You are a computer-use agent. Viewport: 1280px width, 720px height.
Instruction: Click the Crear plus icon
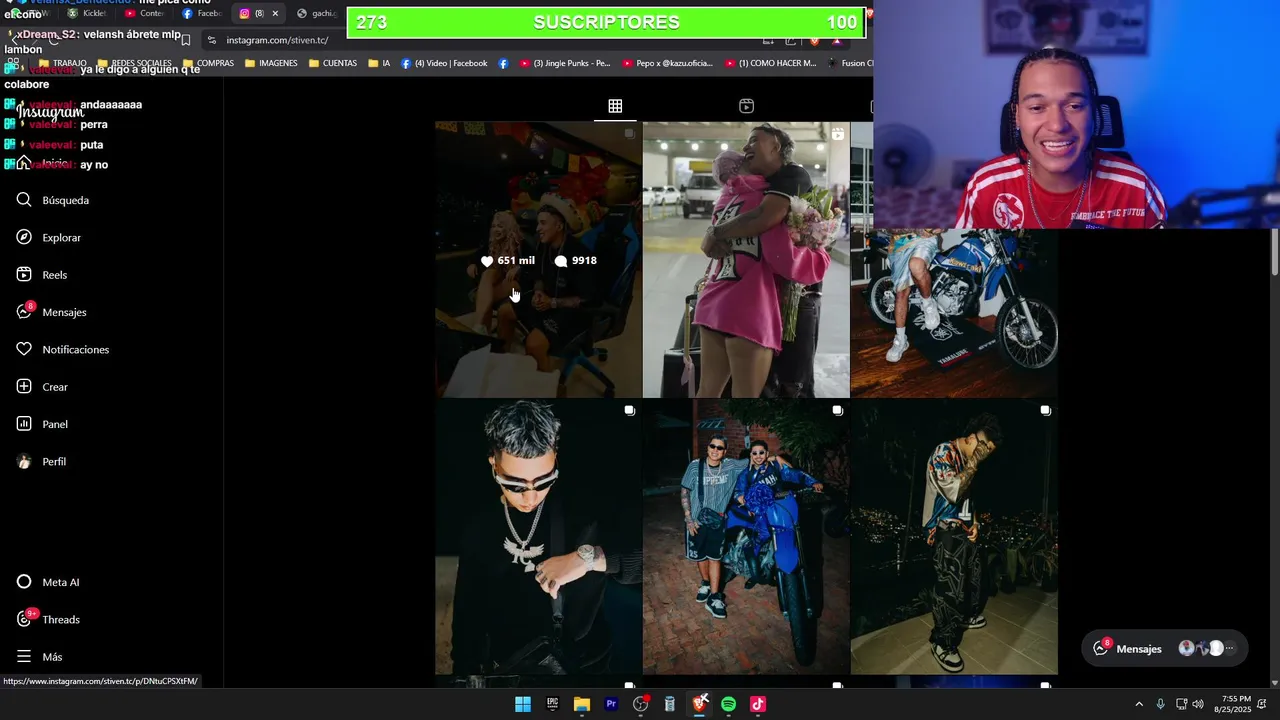(25, 387)
